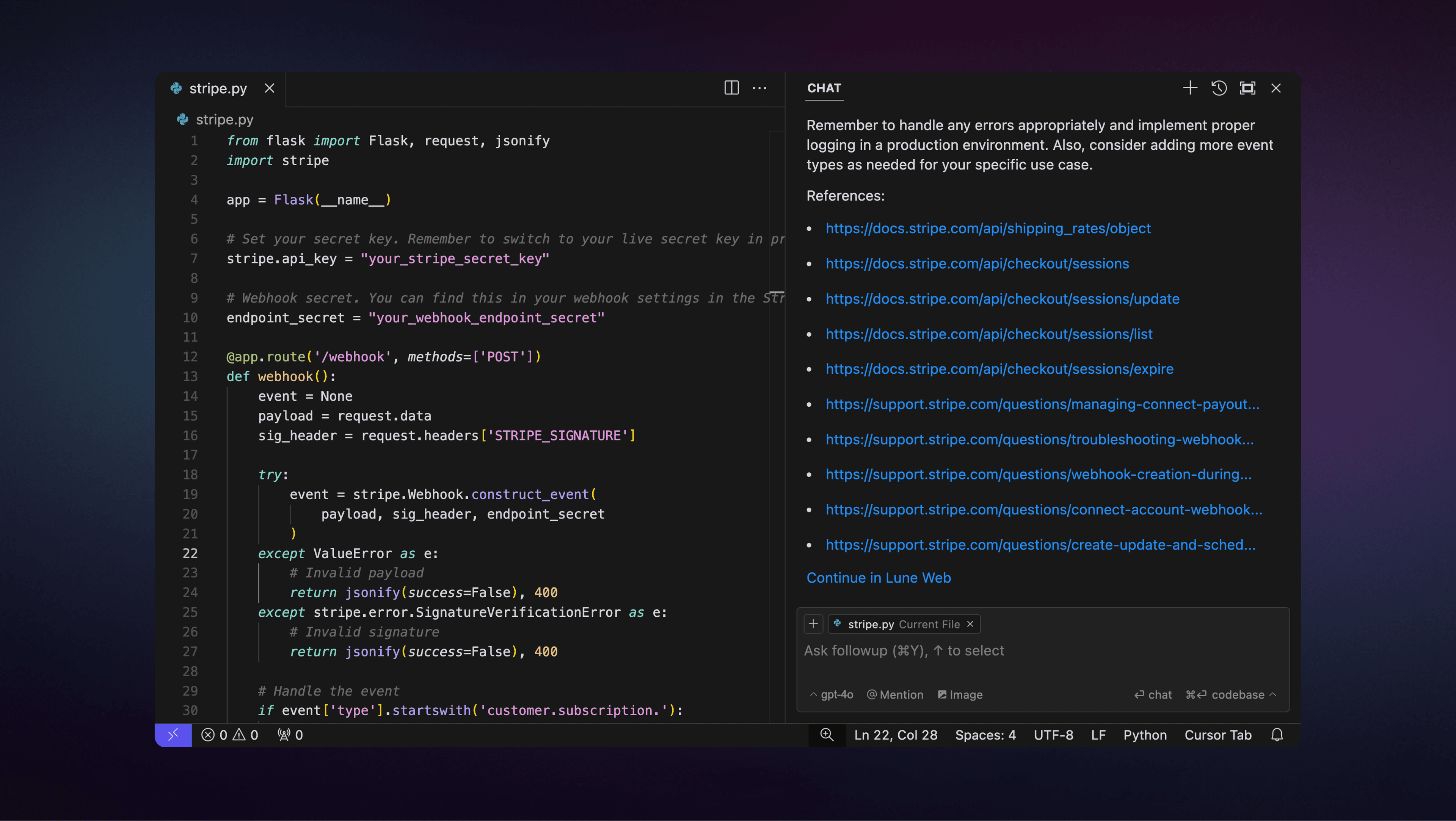Click Cursor Tab status item

pyautogui.click(x=1218, y=735)
